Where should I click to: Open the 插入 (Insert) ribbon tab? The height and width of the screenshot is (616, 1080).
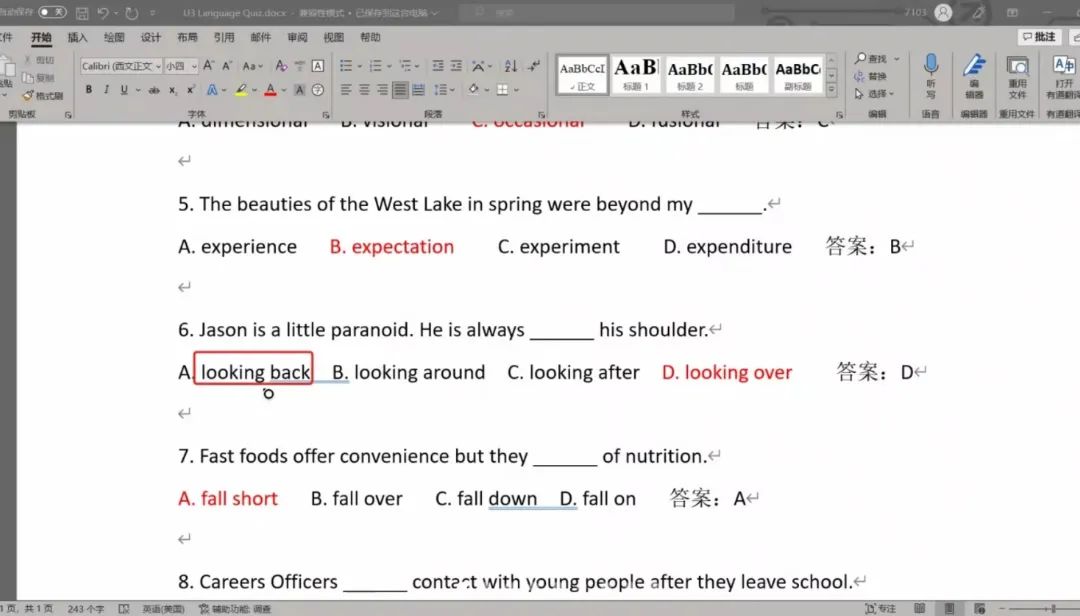point(77,38)
